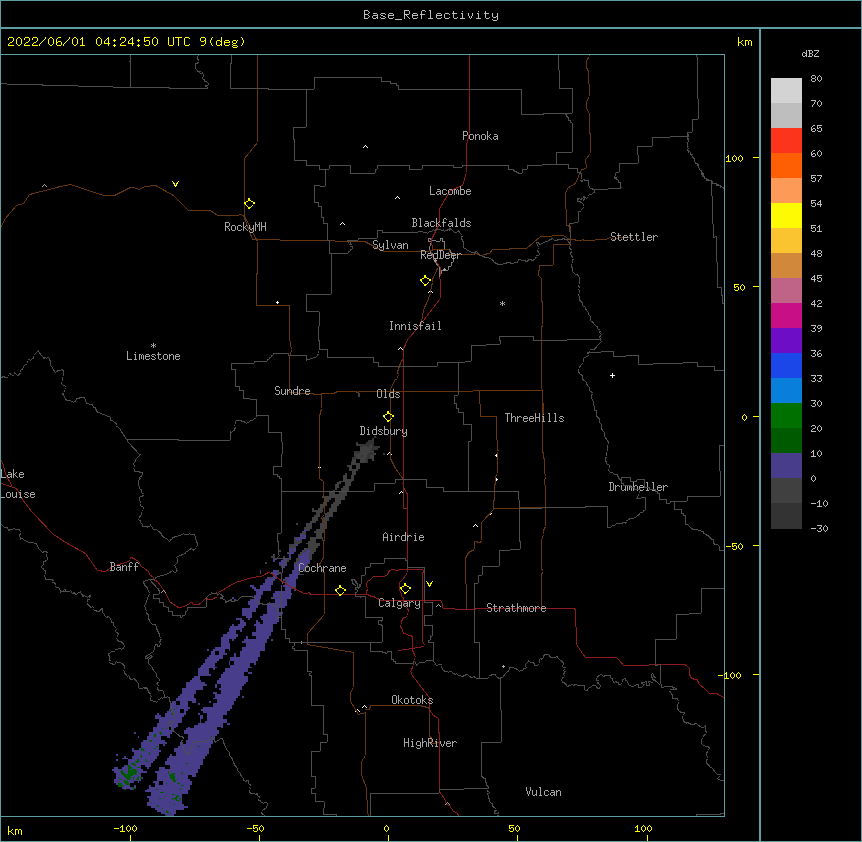Click the Innisfail label

415,326
